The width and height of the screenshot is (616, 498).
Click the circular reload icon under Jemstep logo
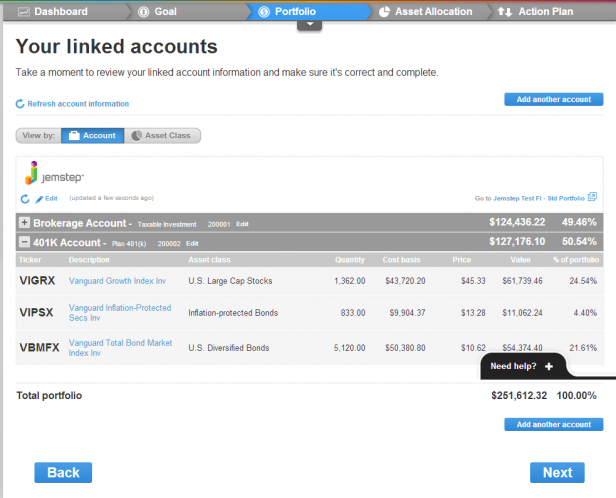point(25,199)
